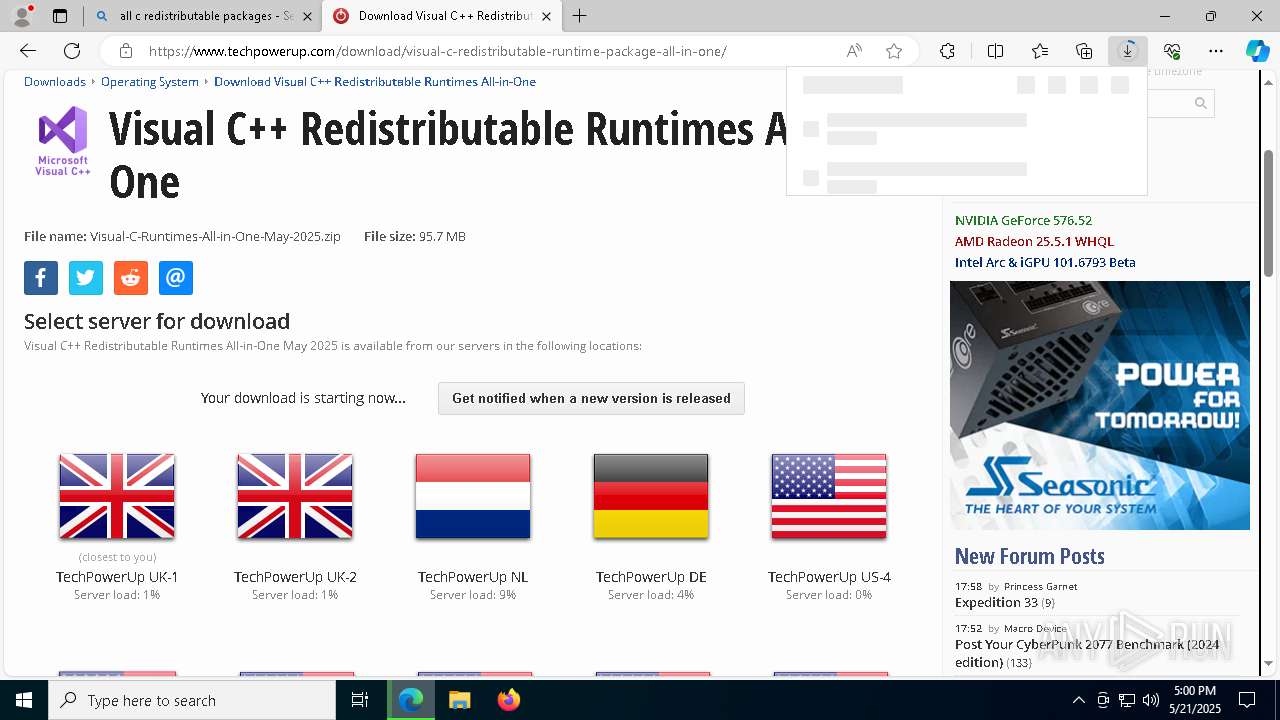Open browser Extensions menu
This screenshot has height=720, width=1280.
click(x=947, y=51)
